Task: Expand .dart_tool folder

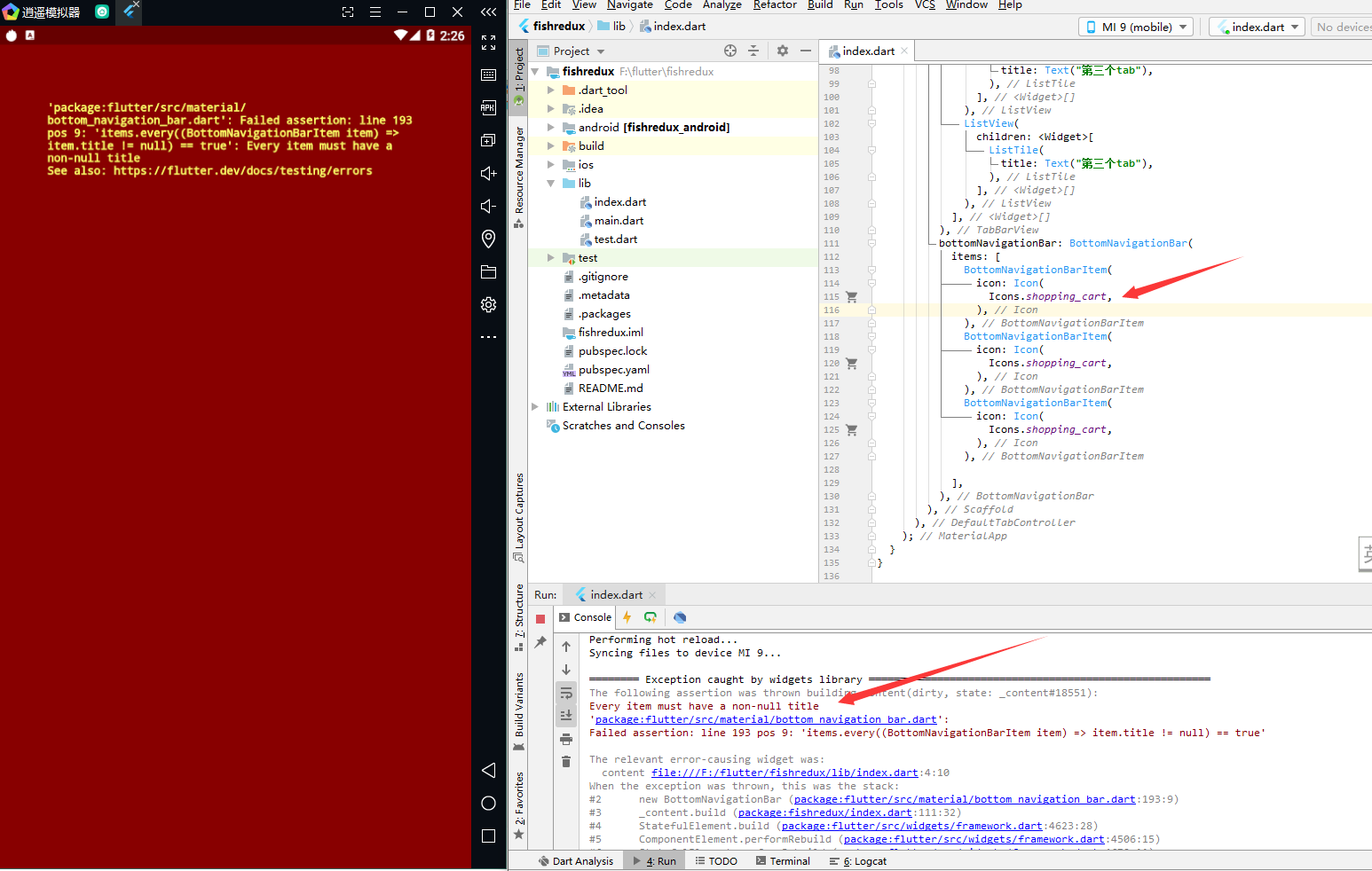Action: 551,90
